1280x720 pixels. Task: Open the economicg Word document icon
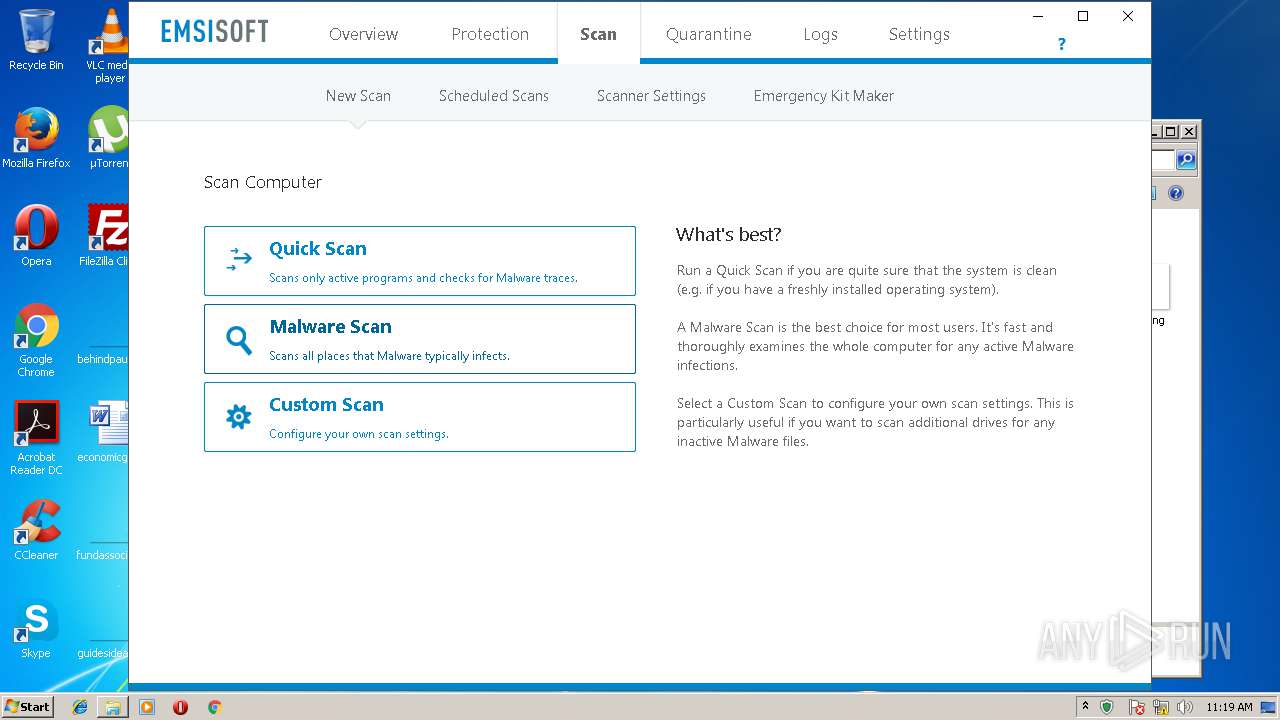[x=107, y=432]
